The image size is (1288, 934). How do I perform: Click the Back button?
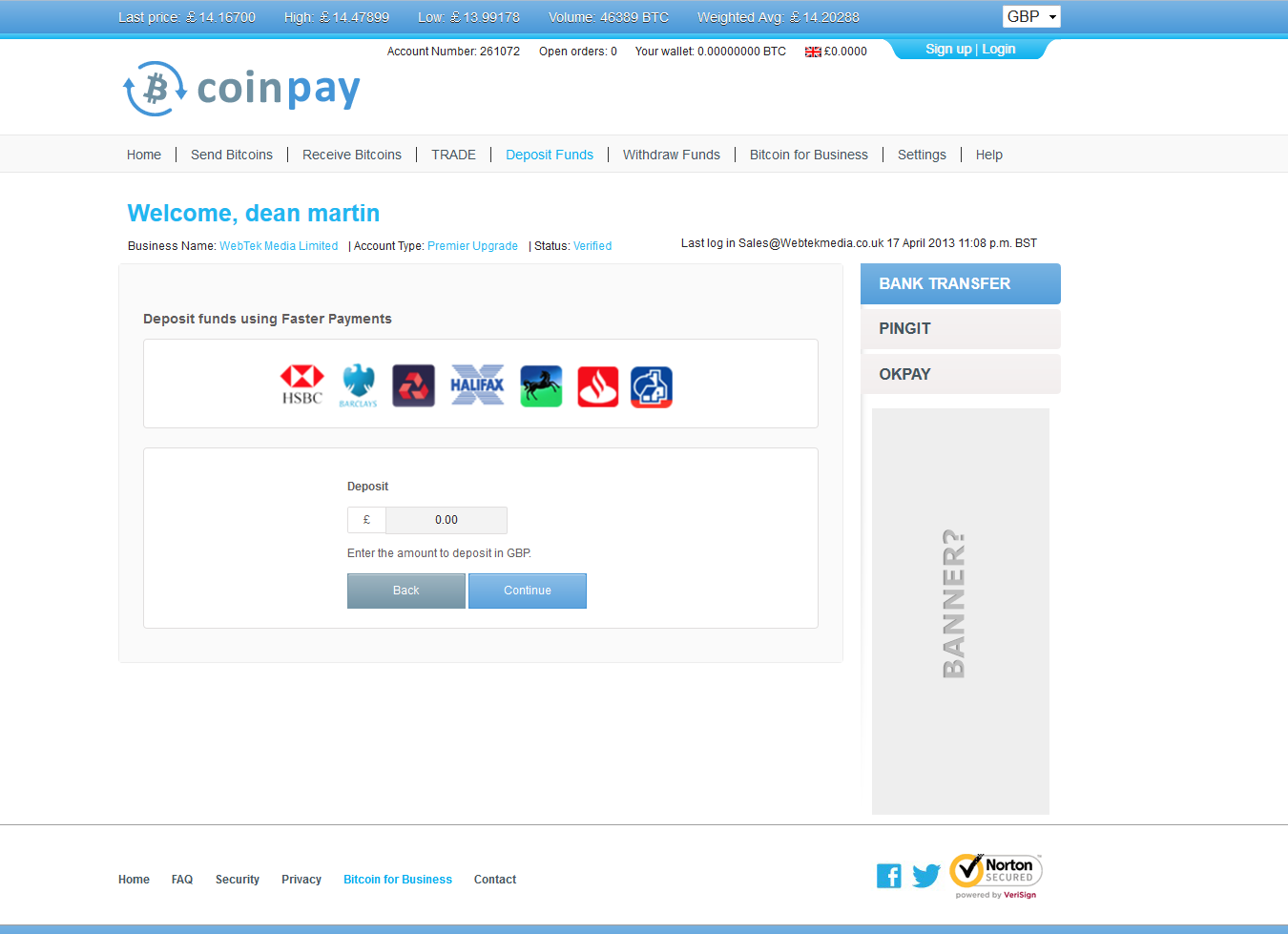[x=406, y=591]
